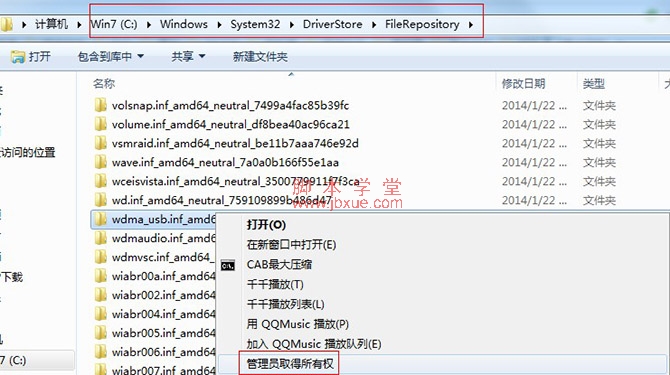Sort by 类型 column header
Image resolution: width=670 pixels, height=375 pixels.
pyautogui.click(x=594, y=83)
